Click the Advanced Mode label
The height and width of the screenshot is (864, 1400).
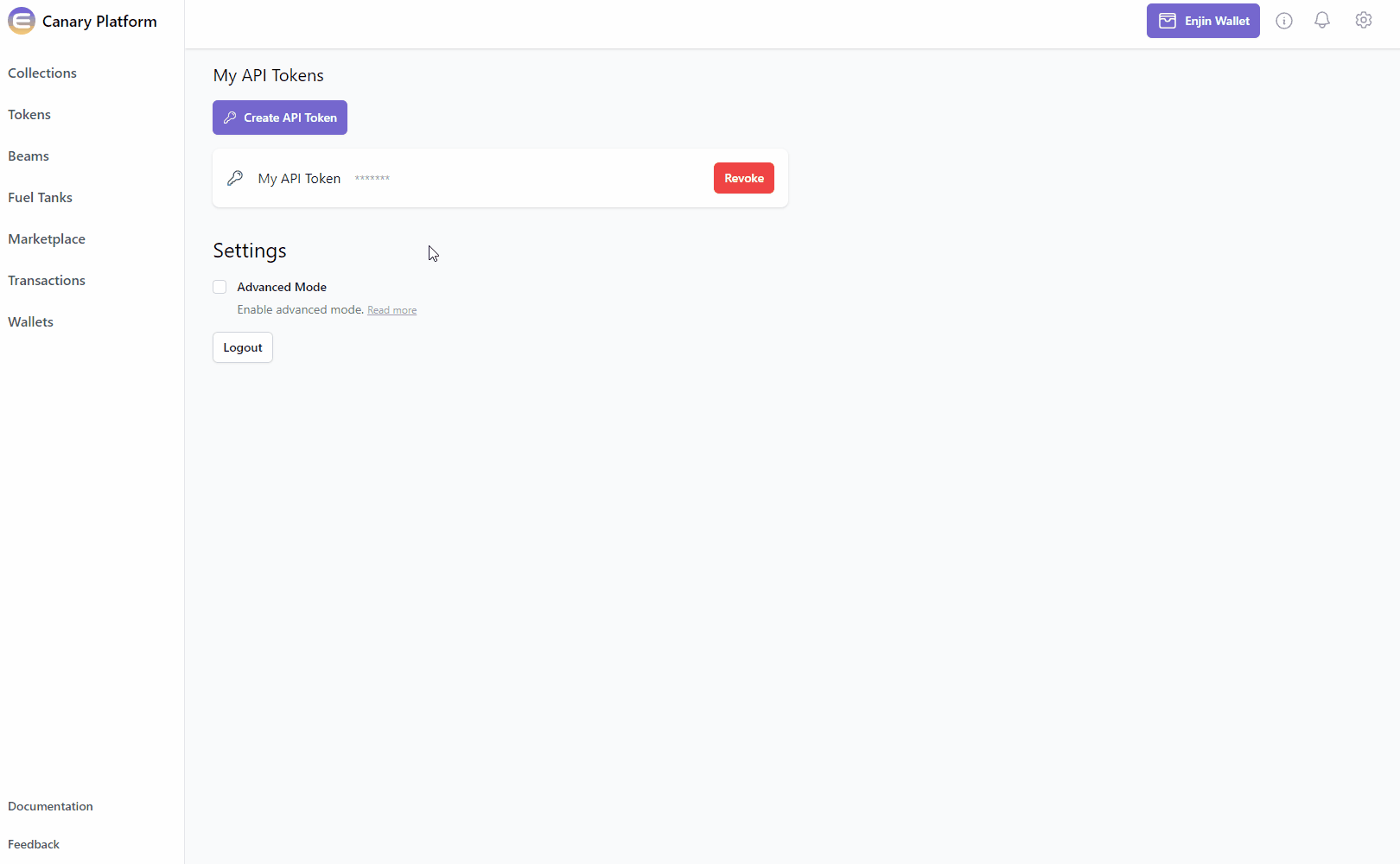(282, 287)
